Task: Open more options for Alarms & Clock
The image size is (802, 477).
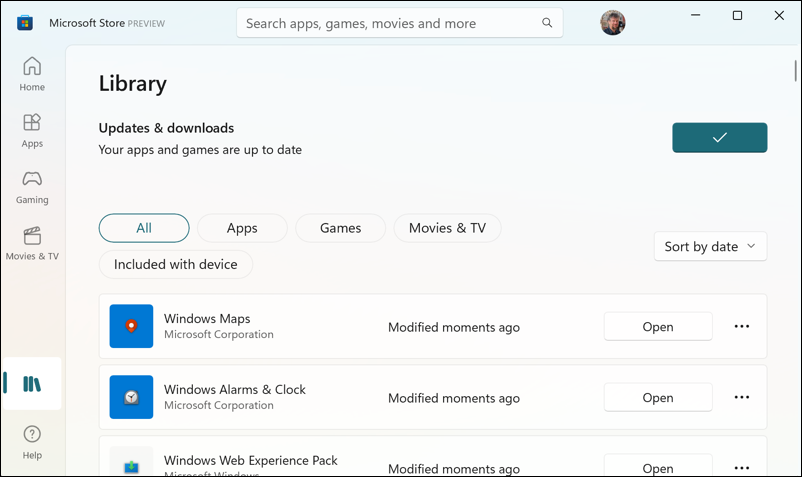Action: coord(742,397)
